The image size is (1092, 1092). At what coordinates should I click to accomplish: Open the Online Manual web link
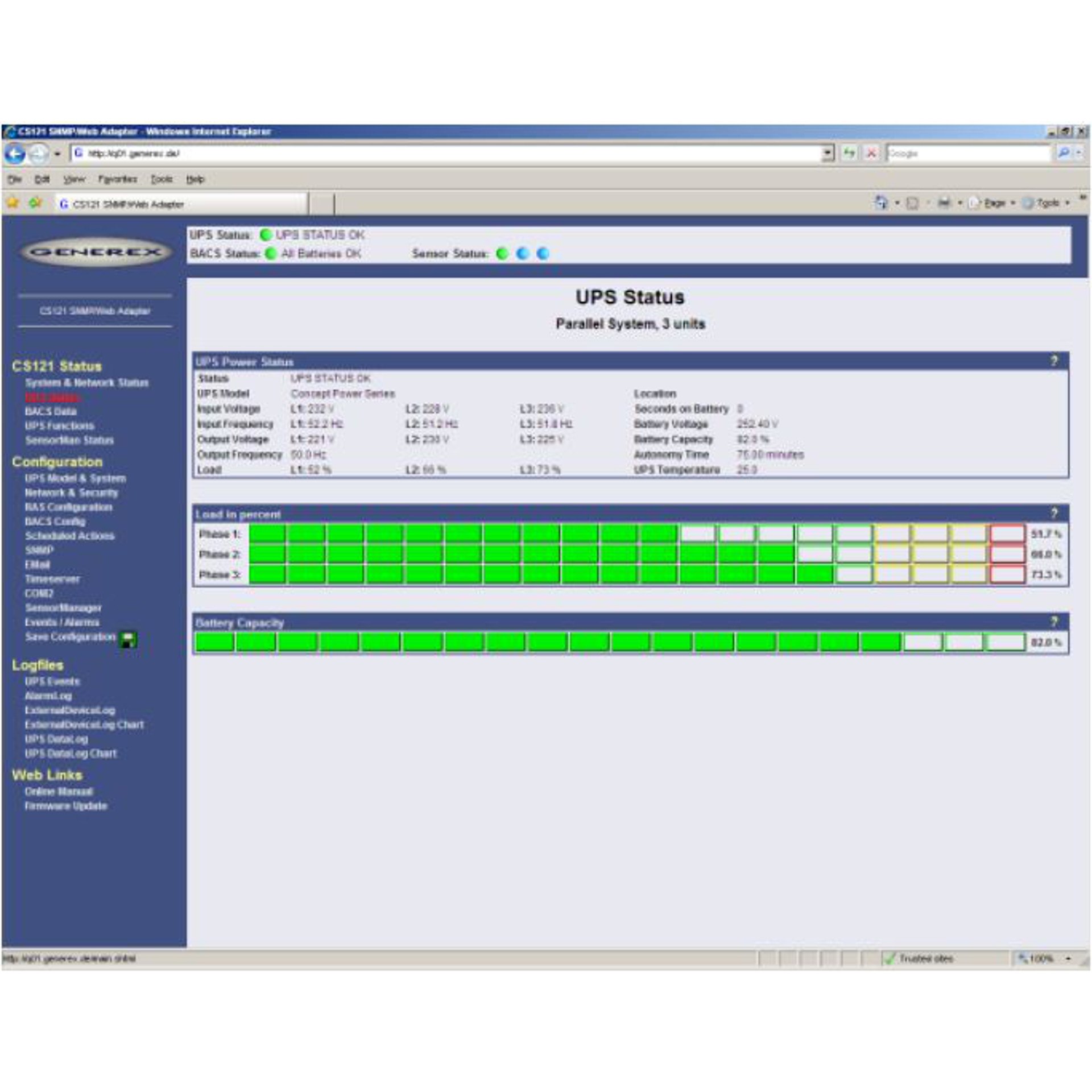58,791
